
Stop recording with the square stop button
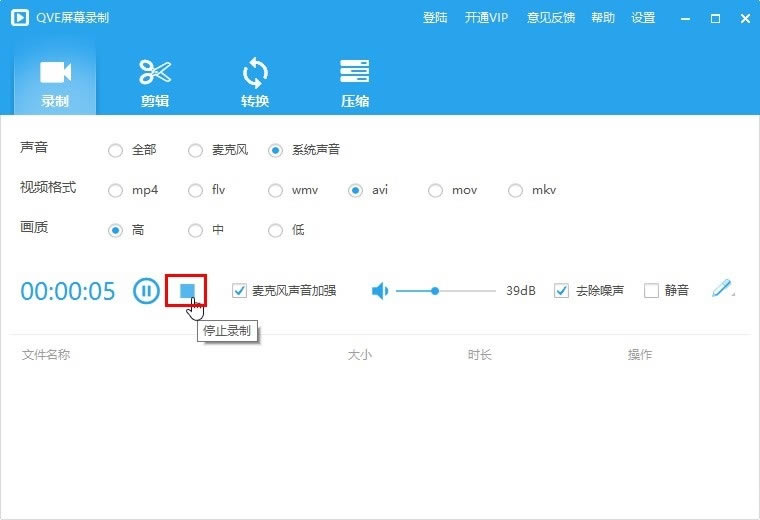(187, 290)
